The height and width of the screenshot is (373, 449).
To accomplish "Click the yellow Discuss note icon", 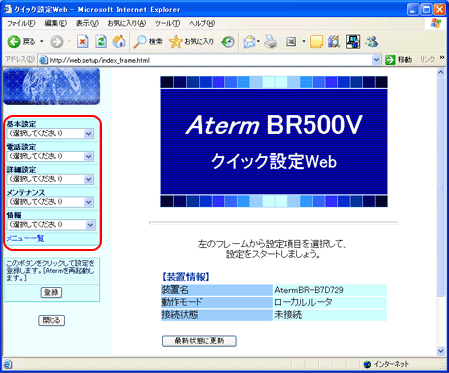I will (316, 42).
